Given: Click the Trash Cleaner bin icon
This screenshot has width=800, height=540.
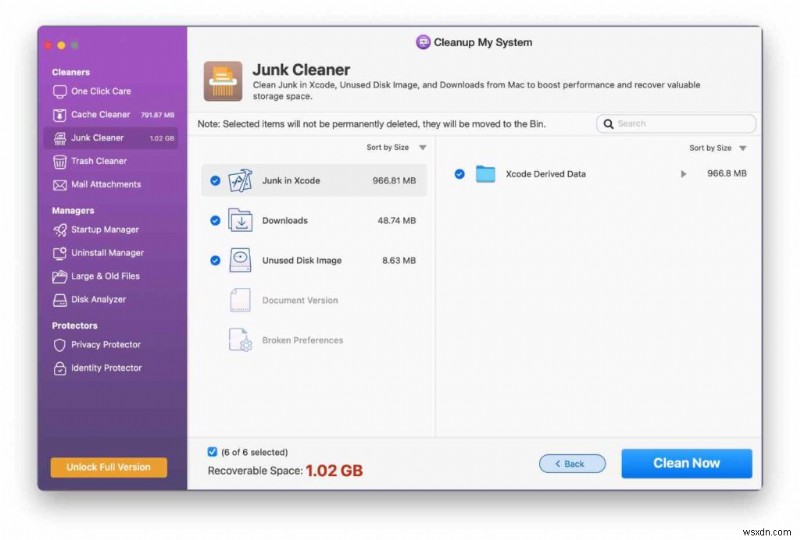Looking at the screenshot, I should [60, 162].
